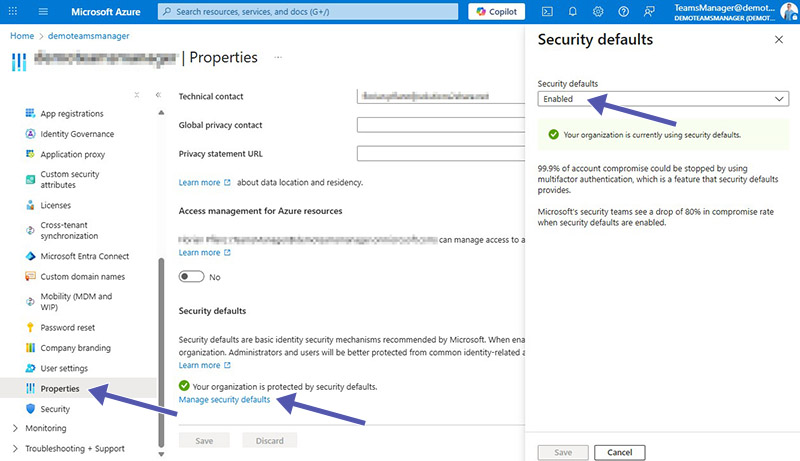Click Save in Security defaults panel
The height and width of the screenshot is (461, 800).
pyautogui.click(x=563, y=452)
